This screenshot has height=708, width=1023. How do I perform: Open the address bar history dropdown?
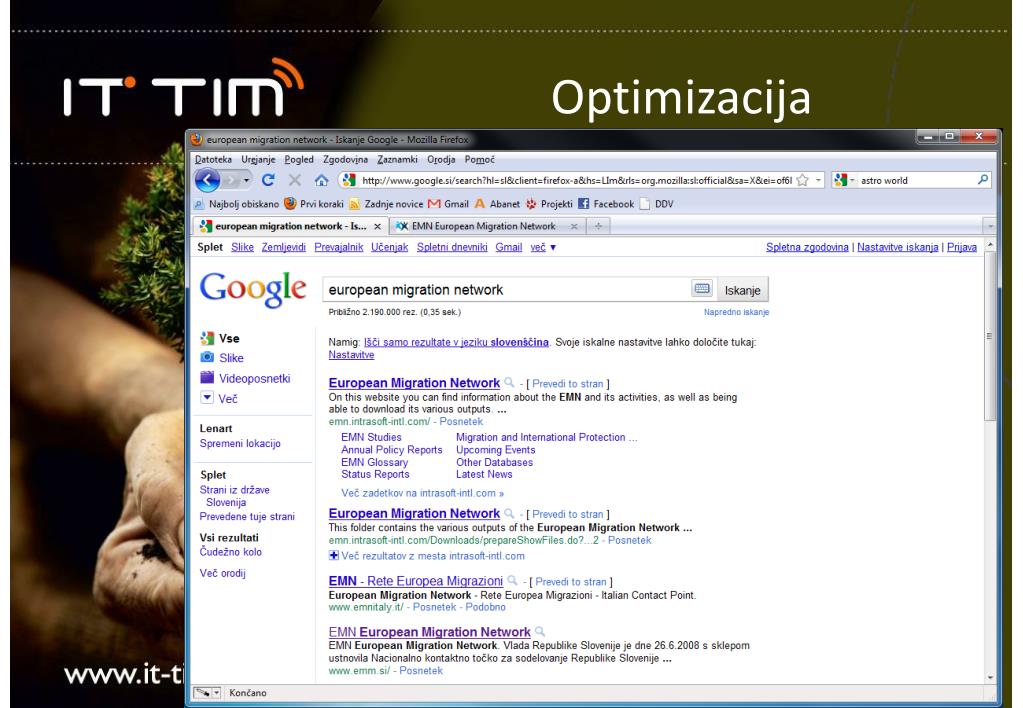(x=818, y=180)
